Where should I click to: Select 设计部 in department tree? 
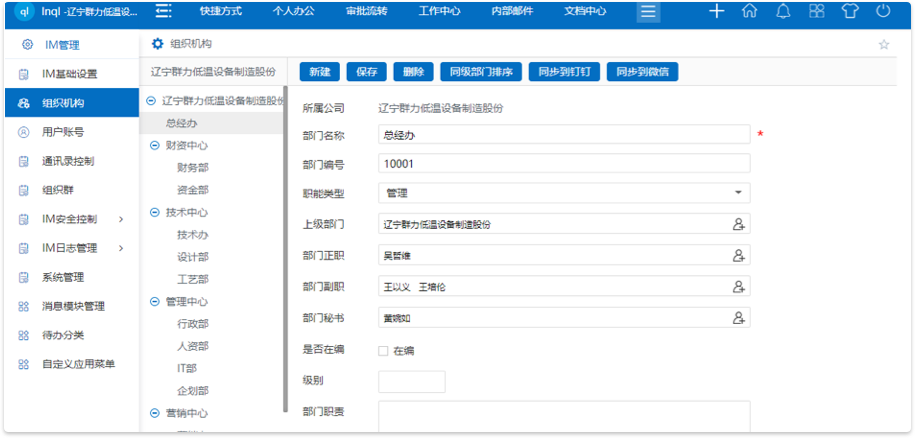[192, 257]
